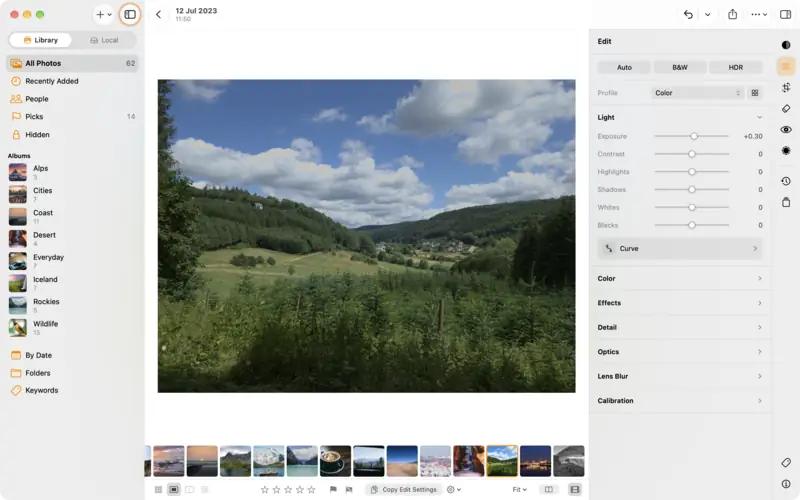800x500 pixels.
Task: Click the Shadows slider handle
Action: 692,189
